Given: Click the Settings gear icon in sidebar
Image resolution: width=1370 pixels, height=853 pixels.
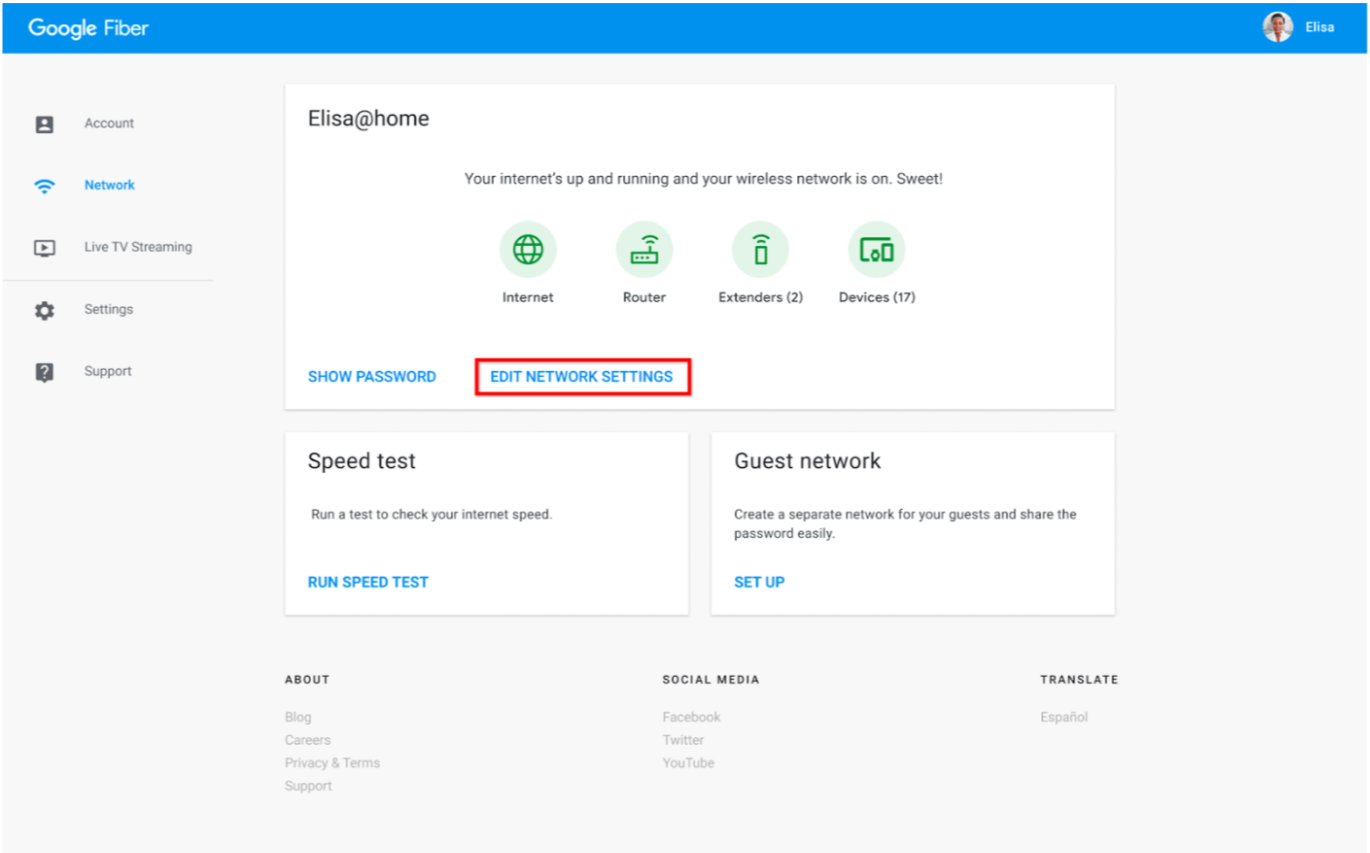Looking at the screenshot, I should tap(44, 309).
